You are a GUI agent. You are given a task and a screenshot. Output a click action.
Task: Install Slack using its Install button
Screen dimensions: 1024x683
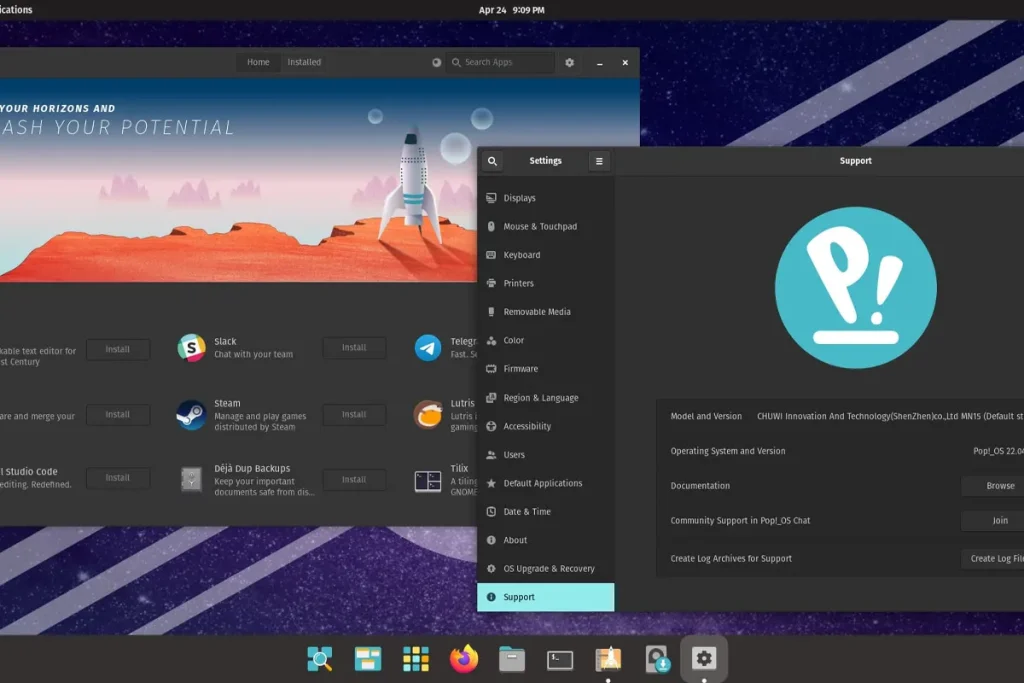click(x=354, y=348)
